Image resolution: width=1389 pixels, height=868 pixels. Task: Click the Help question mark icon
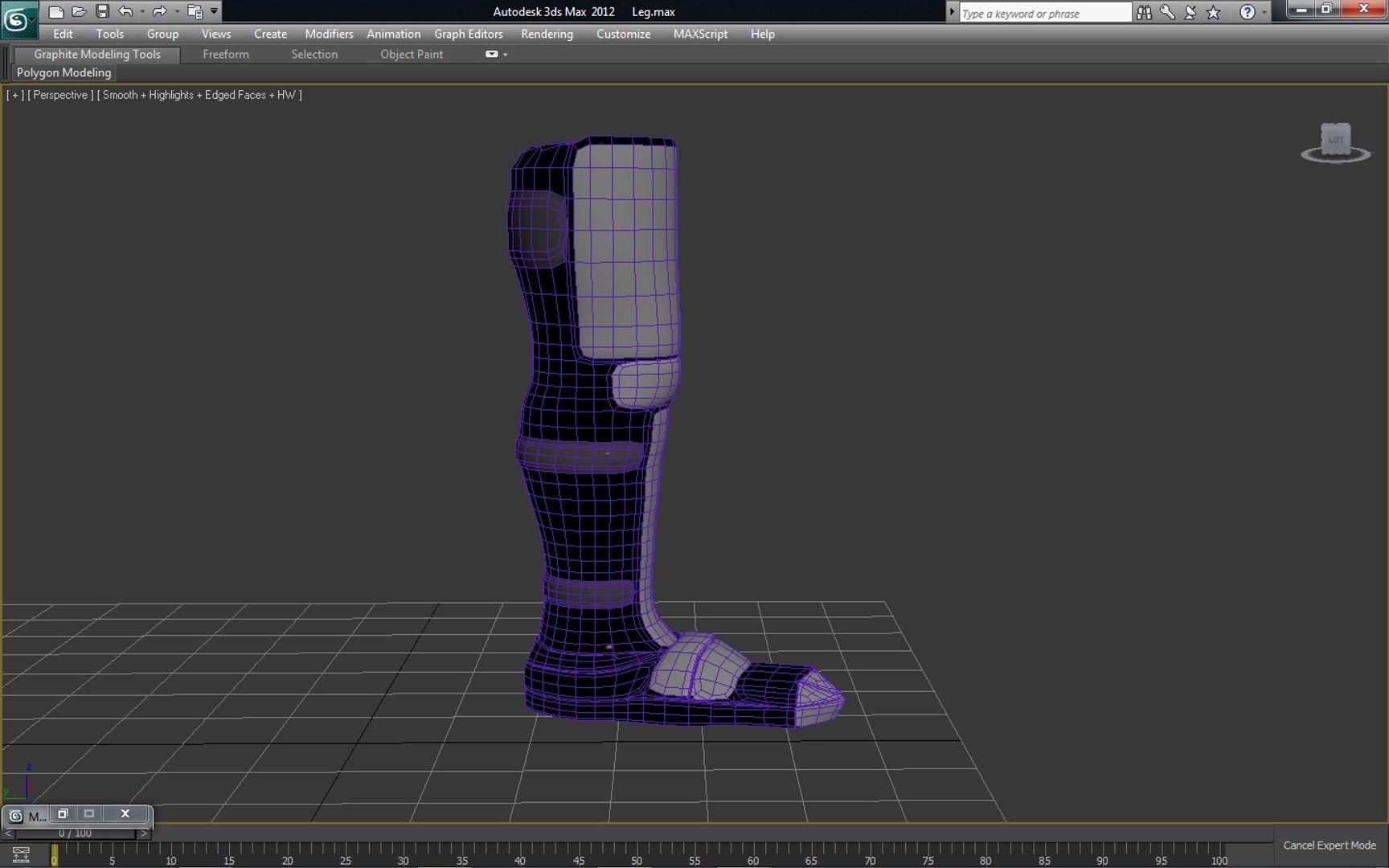[1247, 12]
